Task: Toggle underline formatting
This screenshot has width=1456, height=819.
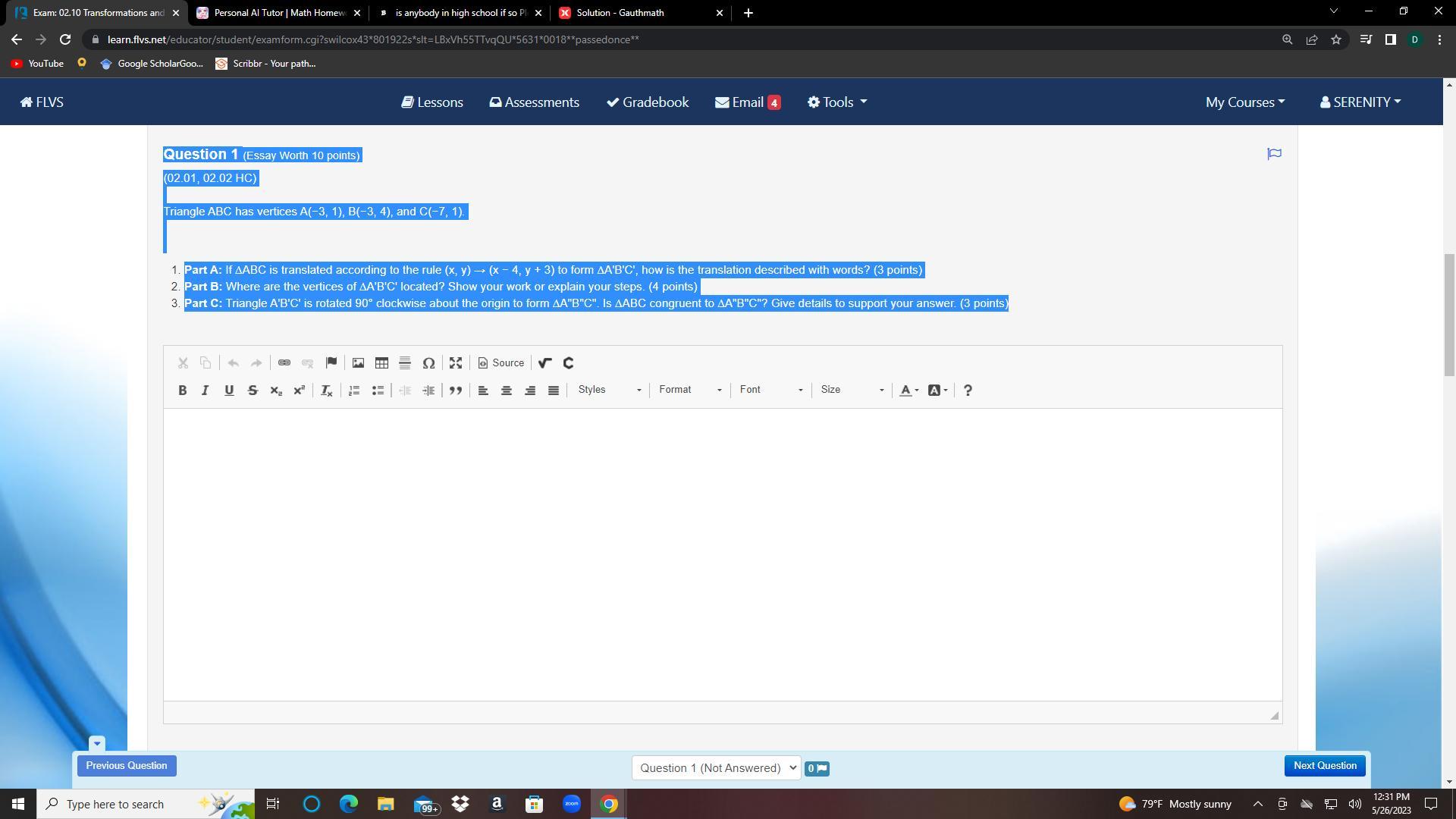Action: [229, 391]
